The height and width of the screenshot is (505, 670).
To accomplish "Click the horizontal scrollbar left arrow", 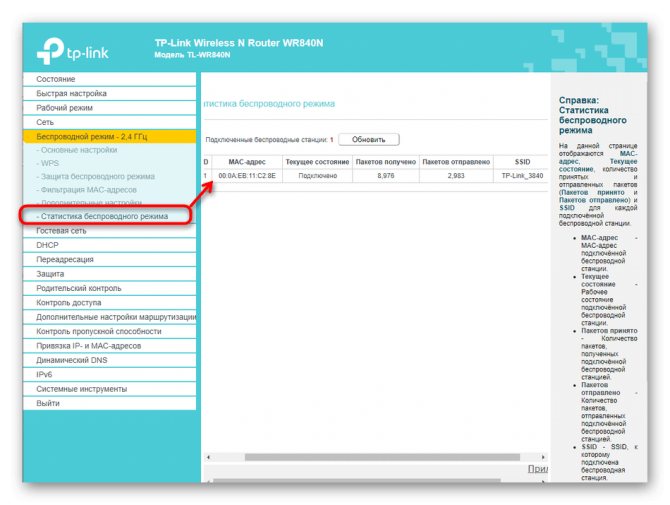I will tap(208, 457).
